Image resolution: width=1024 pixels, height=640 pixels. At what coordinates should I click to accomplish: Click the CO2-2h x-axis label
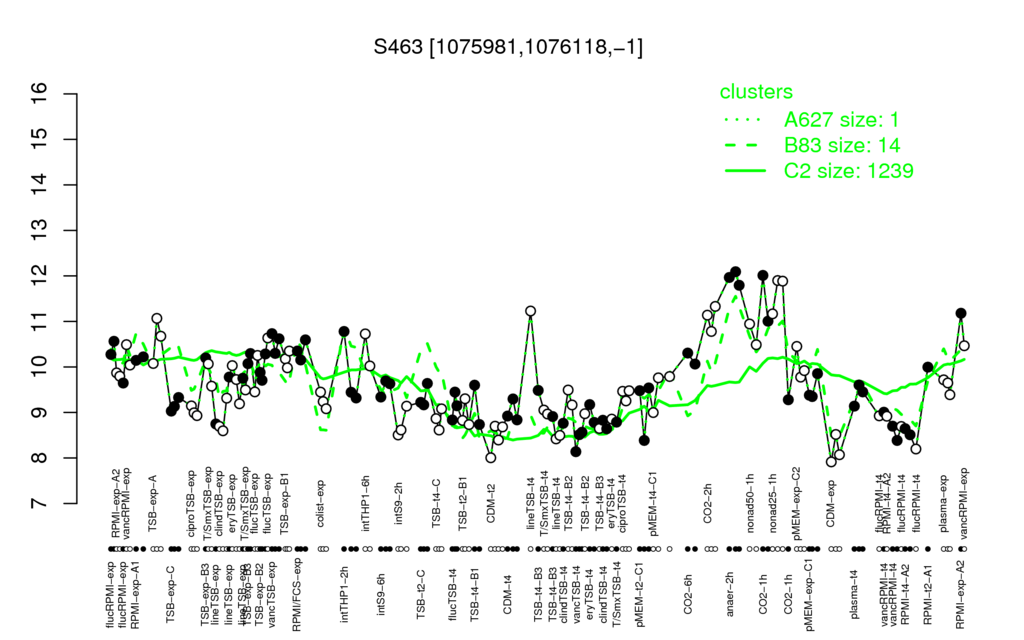pos(707,502)
